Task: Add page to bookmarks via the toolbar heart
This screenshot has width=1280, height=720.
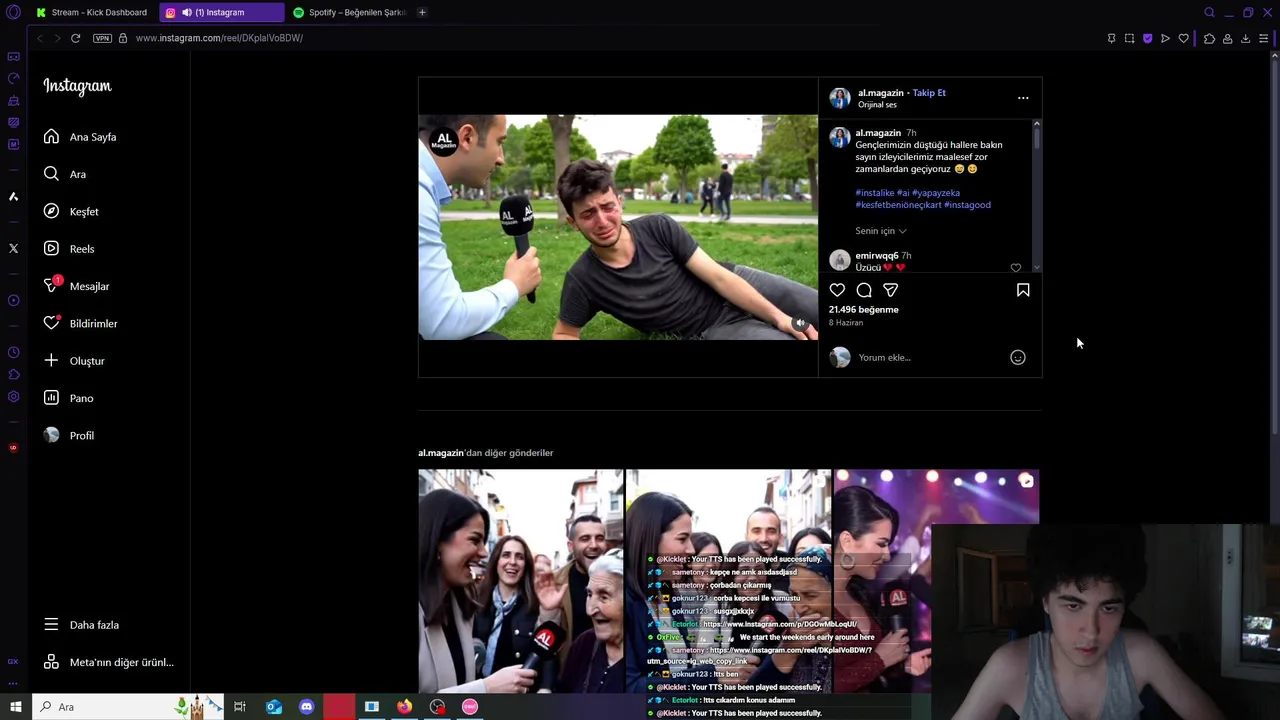Action: click(1184, 38)
